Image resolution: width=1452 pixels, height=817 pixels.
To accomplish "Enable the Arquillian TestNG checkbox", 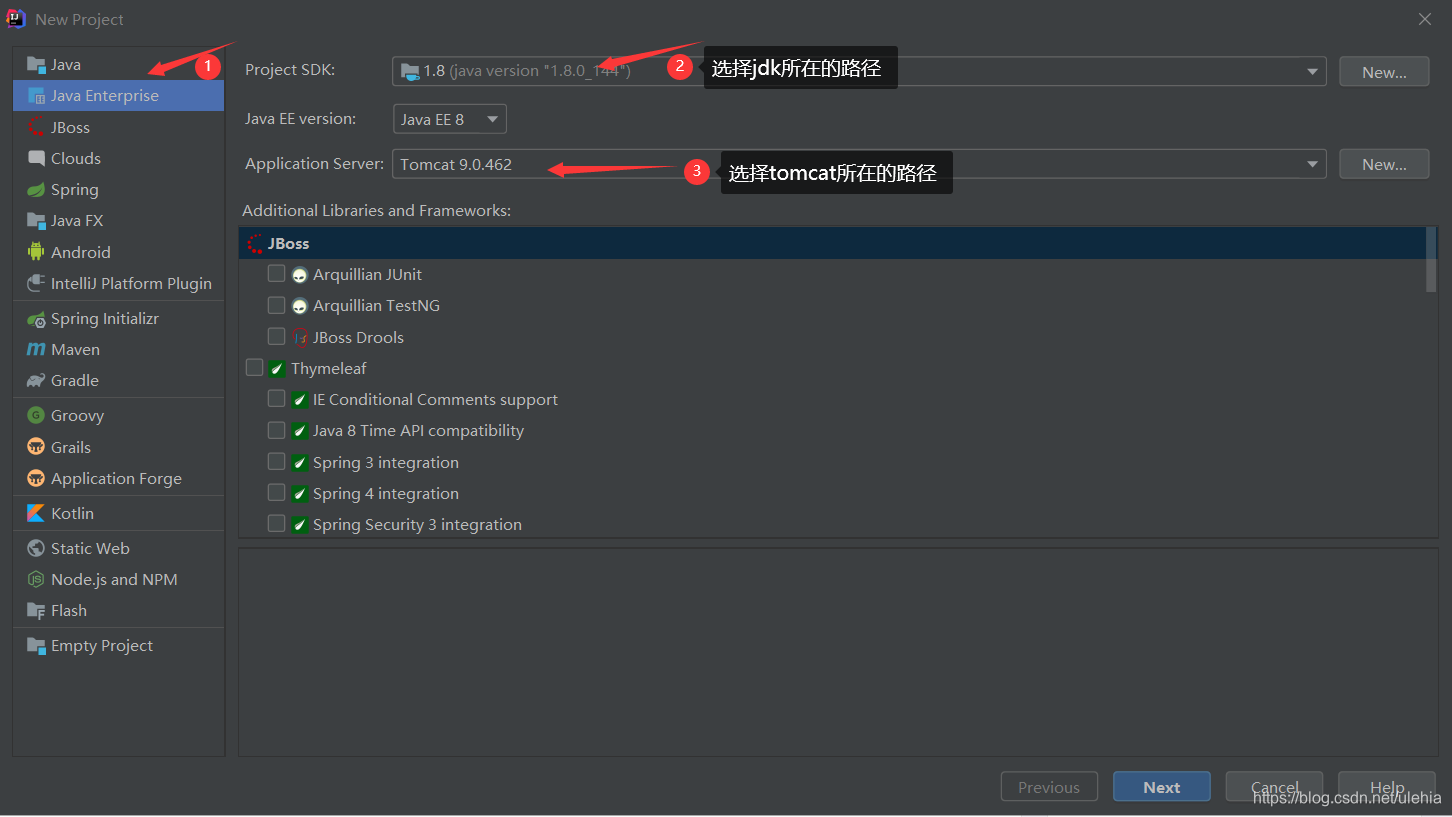I will pyautogui.click(x=276, y=305).
